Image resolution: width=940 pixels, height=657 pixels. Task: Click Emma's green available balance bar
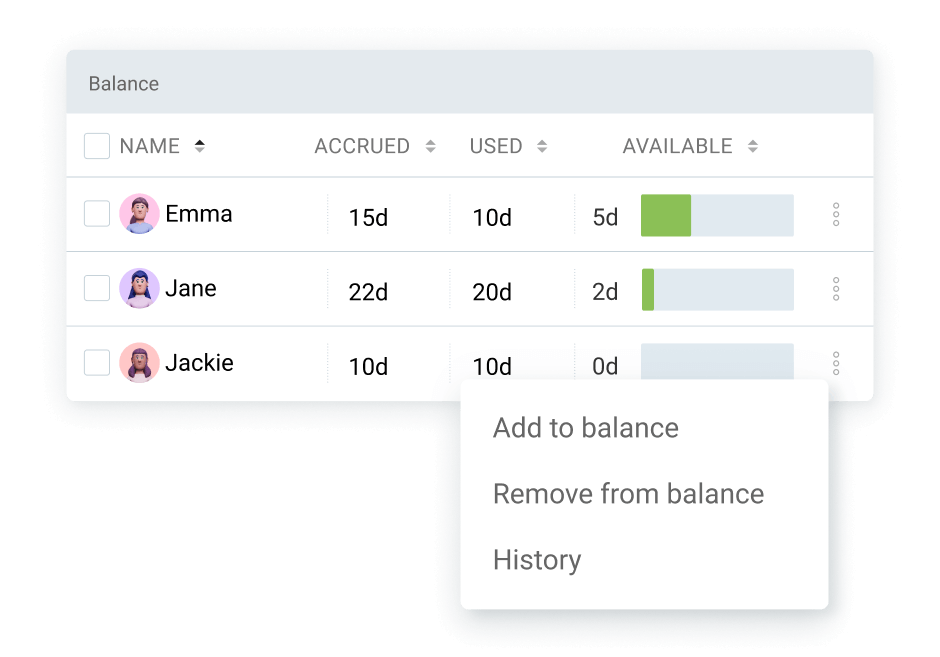coord(666,215)
